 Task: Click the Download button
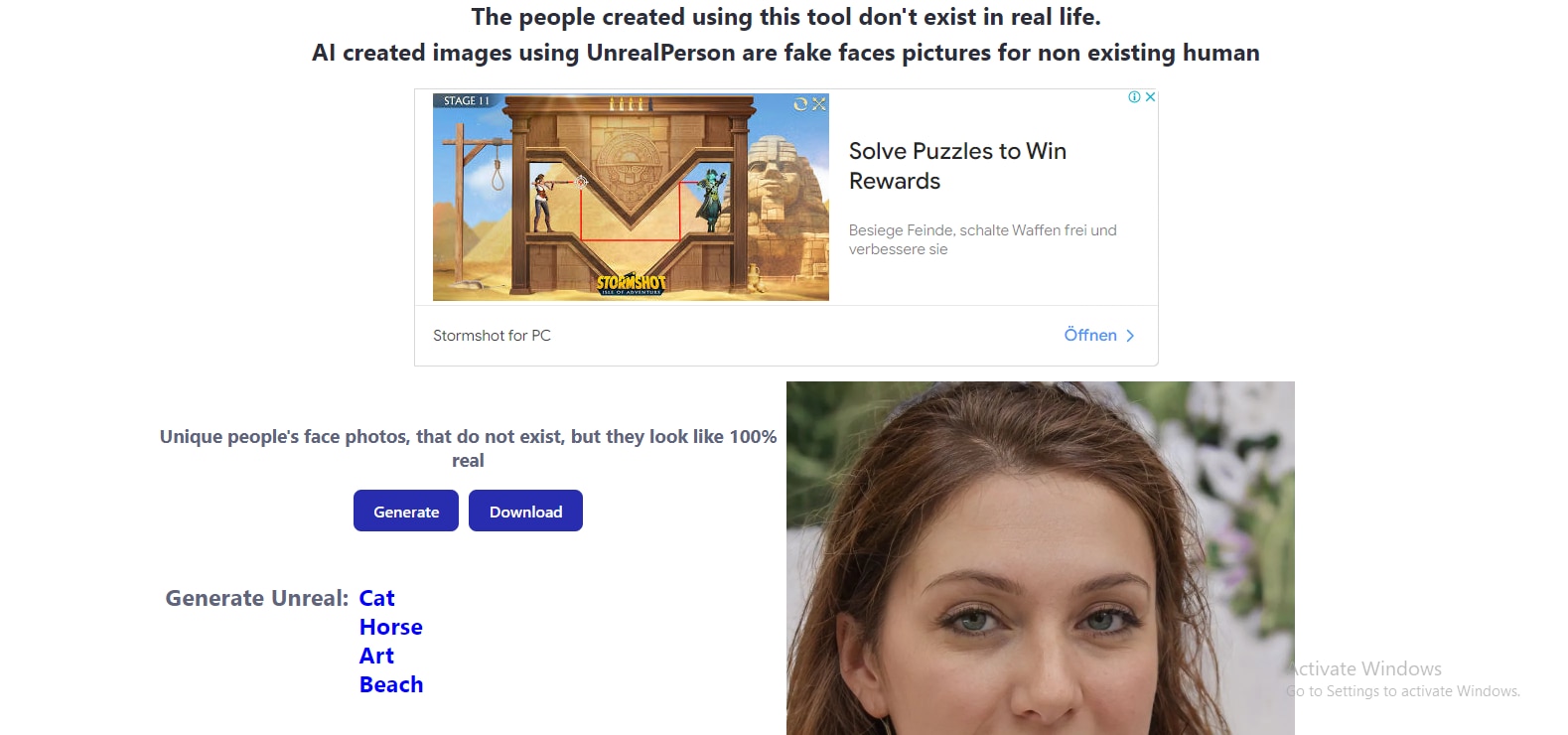[525, 511]
